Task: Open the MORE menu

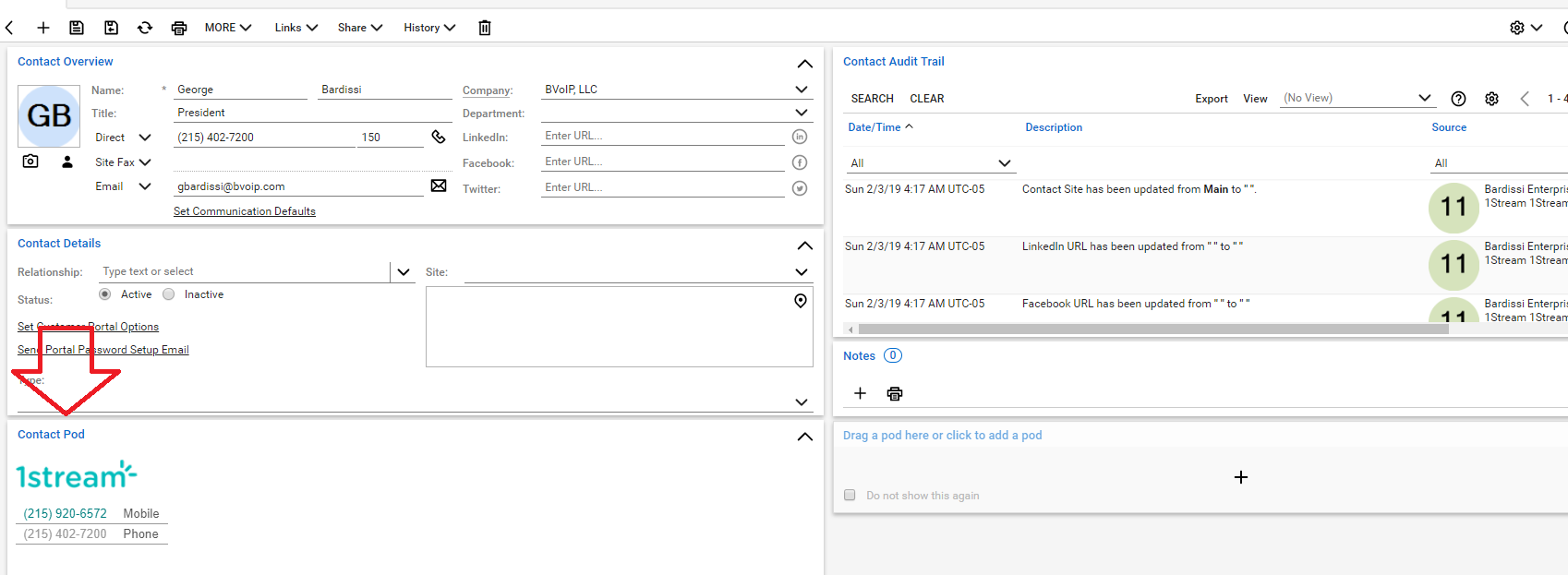Action: (228, 28)
